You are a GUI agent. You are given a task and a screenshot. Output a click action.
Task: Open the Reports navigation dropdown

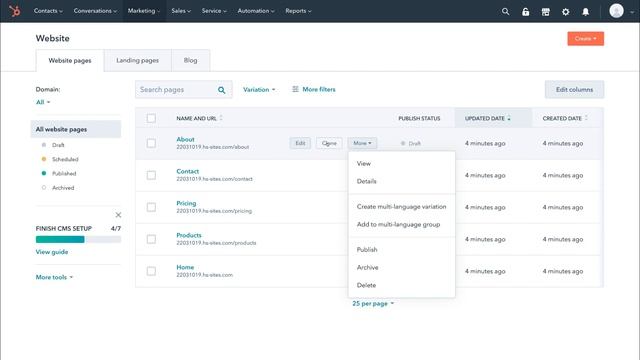pyautogui.click(x=298, y=11)
